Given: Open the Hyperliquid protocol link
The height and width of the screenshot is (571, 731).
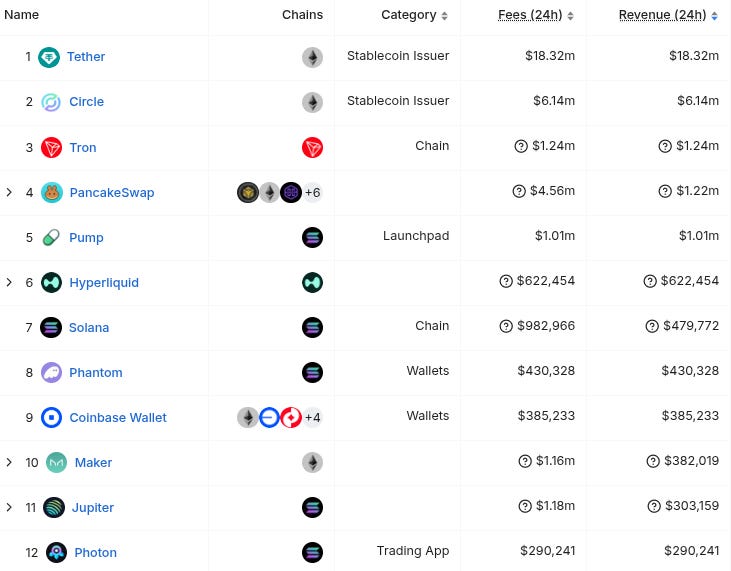Looking at the screenshot, I should tap(104, 283).
